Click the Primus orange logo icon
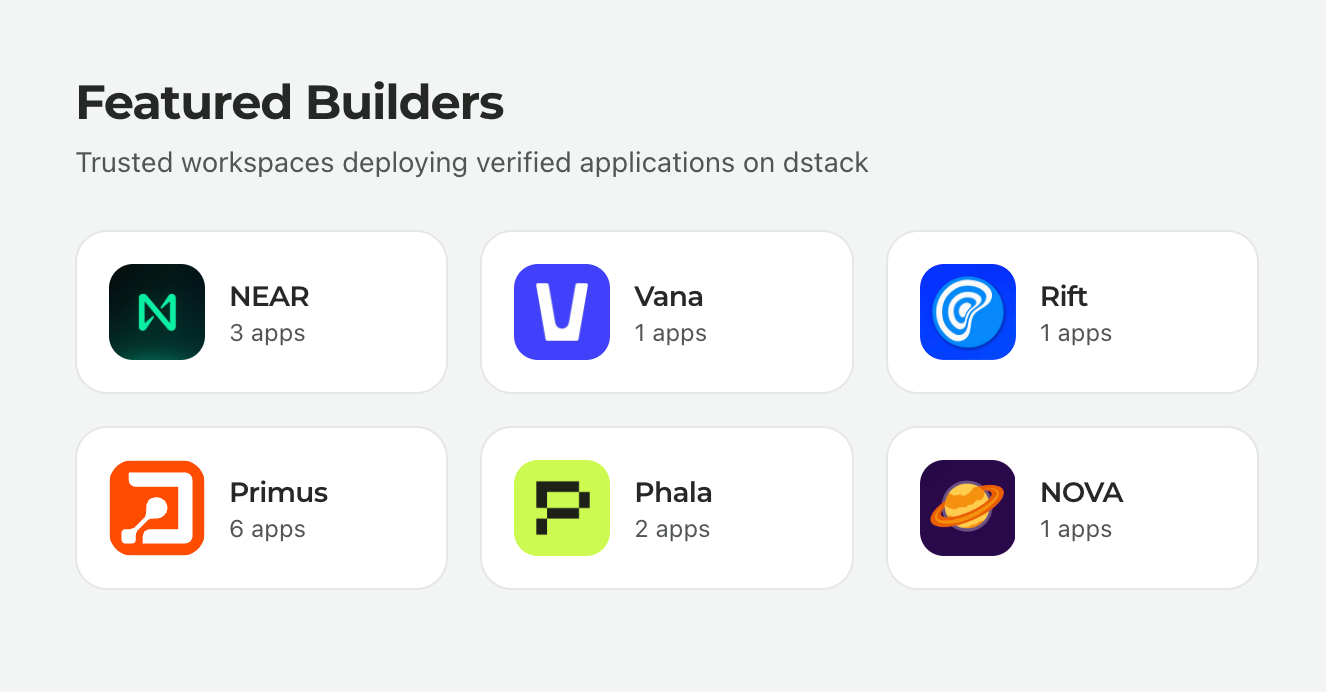 (x=156, y=508)
